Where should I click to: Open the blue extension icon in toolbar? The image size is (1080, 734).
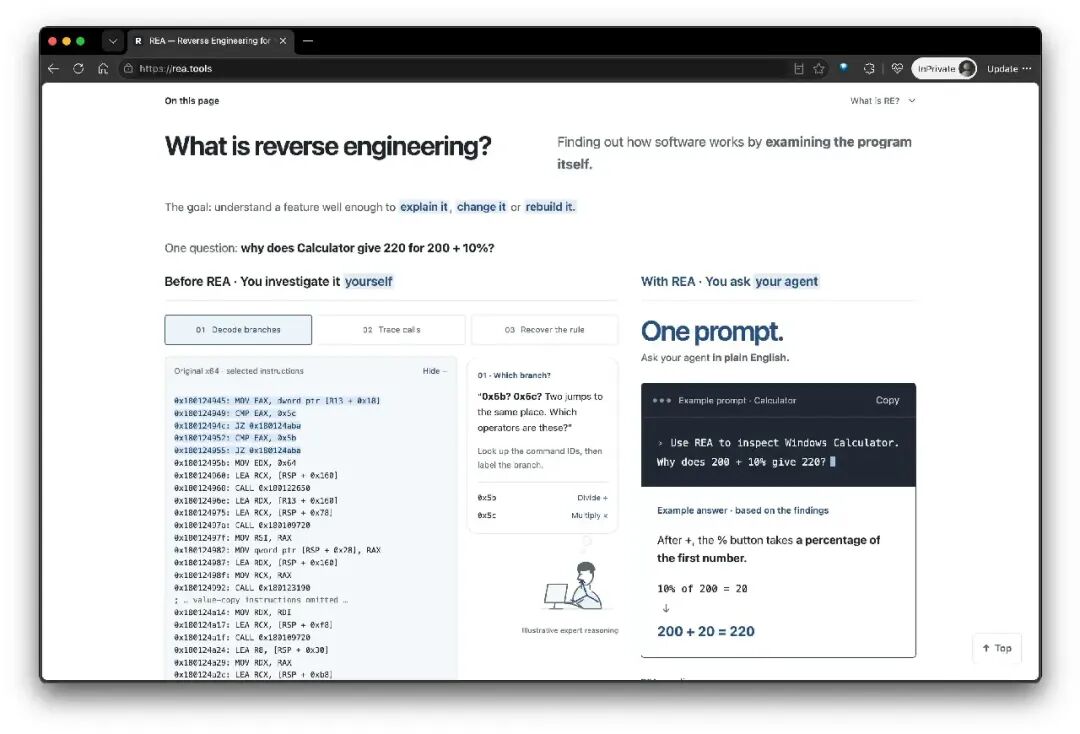(x=844, y=67)
